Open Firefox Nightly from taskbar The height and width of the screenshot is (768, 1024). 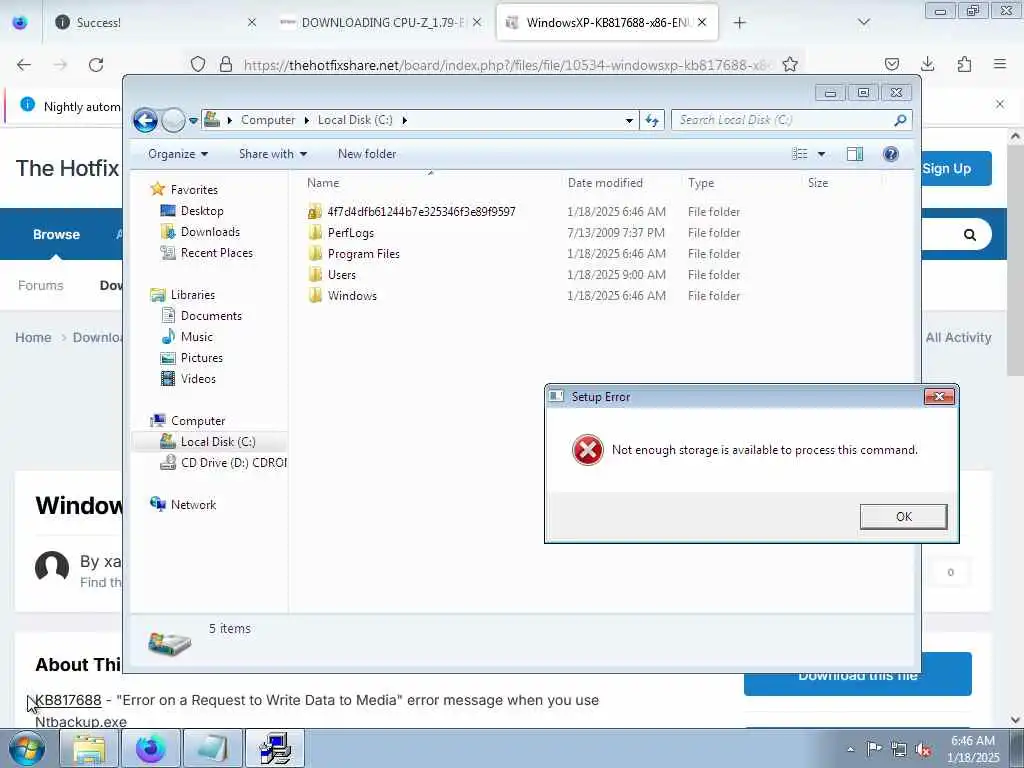(x=150, y=748)
